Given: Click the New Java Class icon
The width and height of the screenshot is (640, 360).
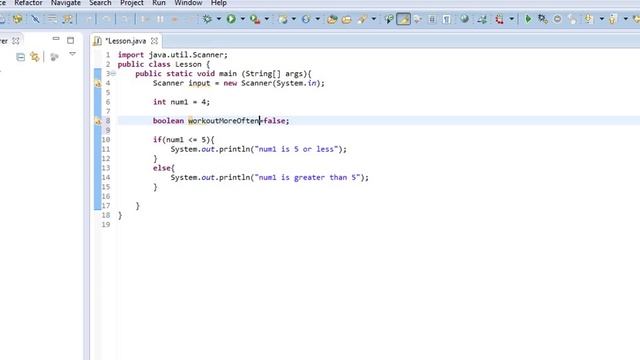Looking at the screenshot, I should click(306, 19).
